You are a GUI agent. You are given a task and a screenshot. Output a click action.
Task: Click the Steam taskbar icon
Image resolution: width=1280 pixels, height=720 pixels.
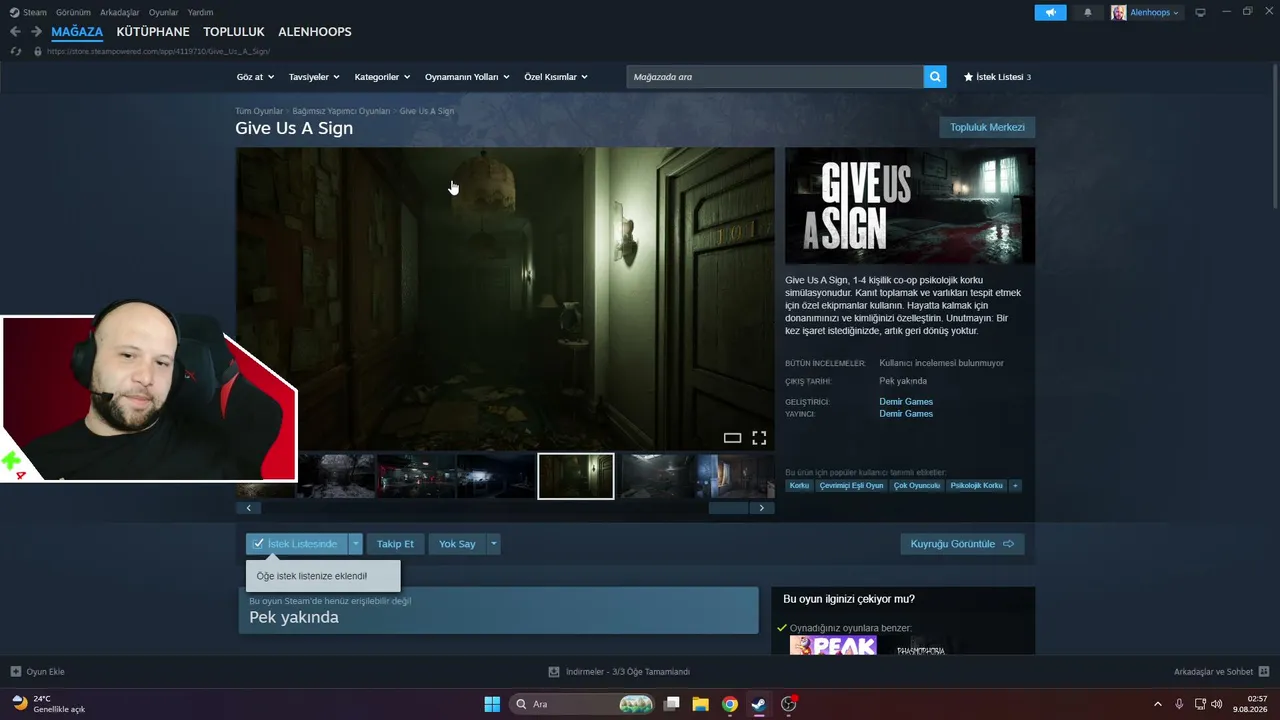759,704
